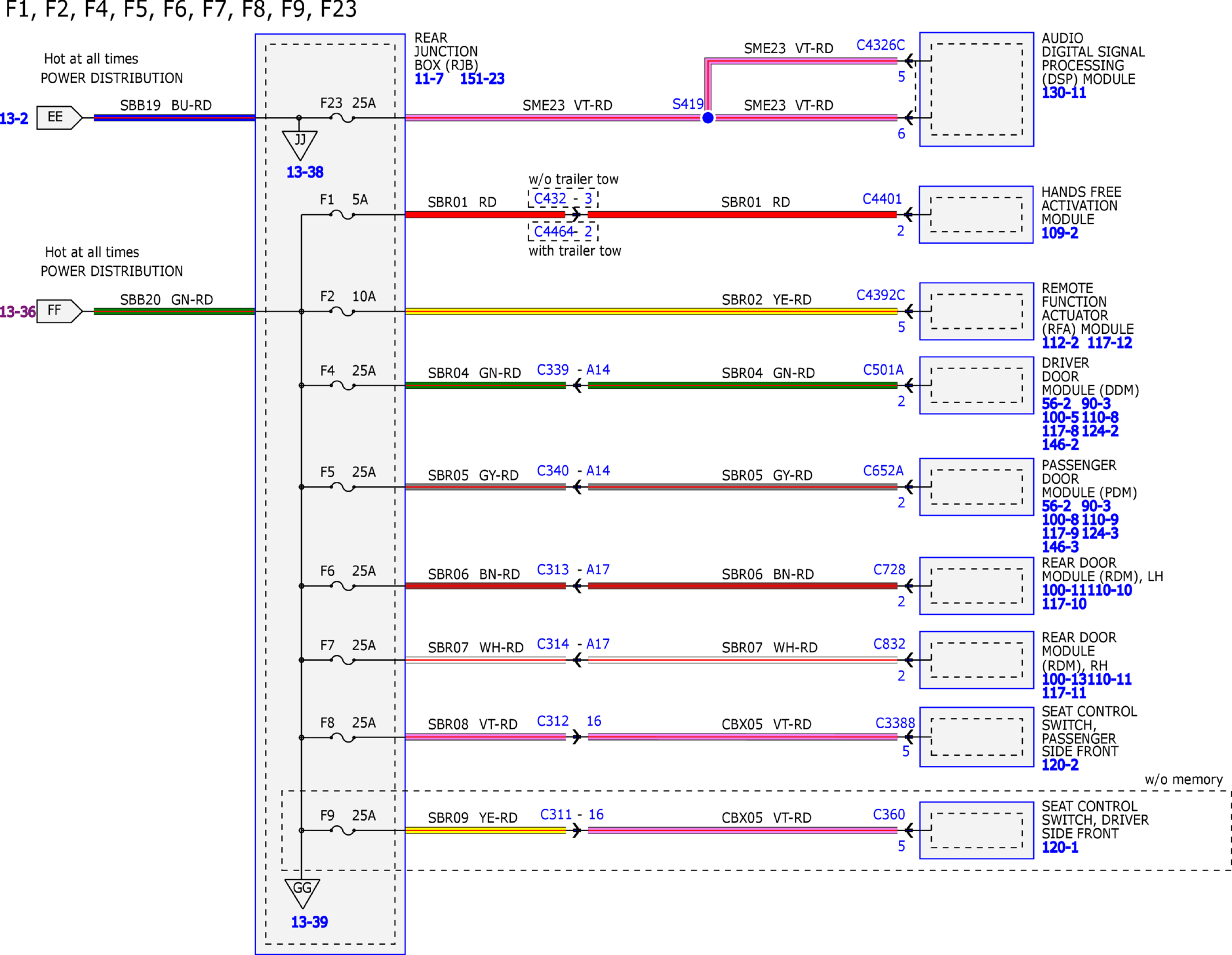Viewport: 1232px width, 955px height.
Task: Open page reference link 13-36
Action: (x=17, y=312)
